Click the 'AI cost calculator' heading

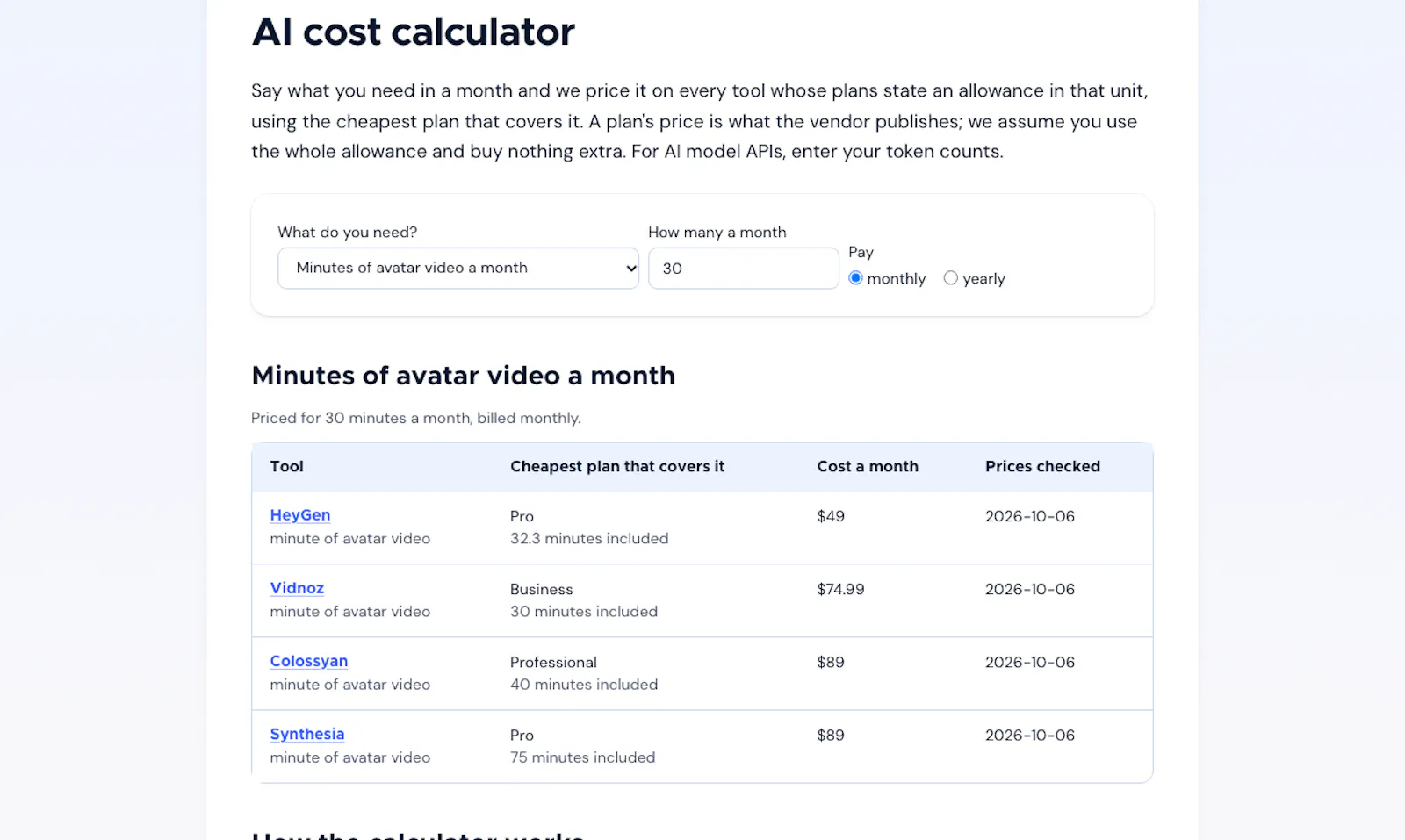click(413, 32)
